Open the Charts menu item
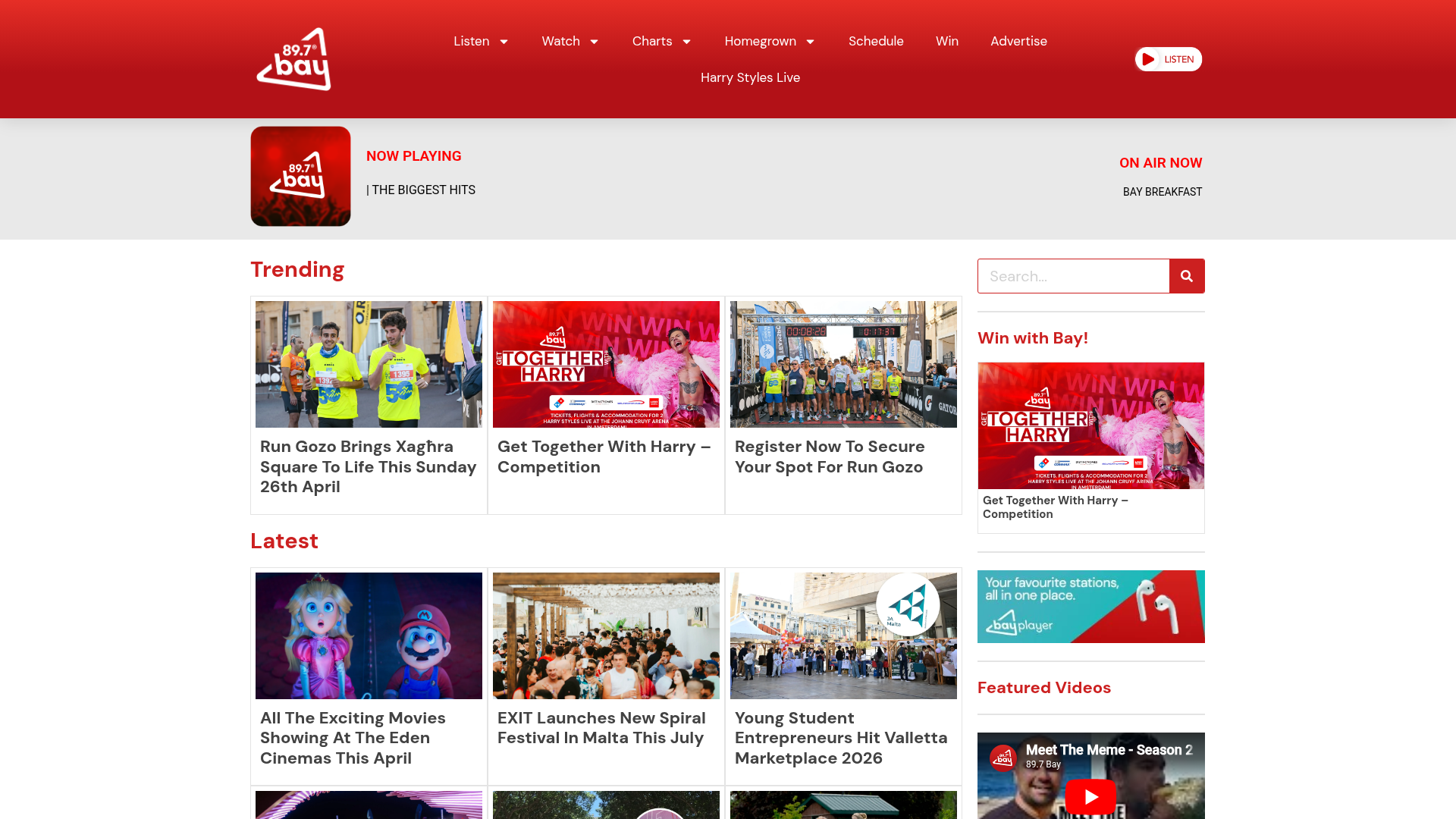The height and width of the screenshot is (819, 1456). (x=652, y=41)
